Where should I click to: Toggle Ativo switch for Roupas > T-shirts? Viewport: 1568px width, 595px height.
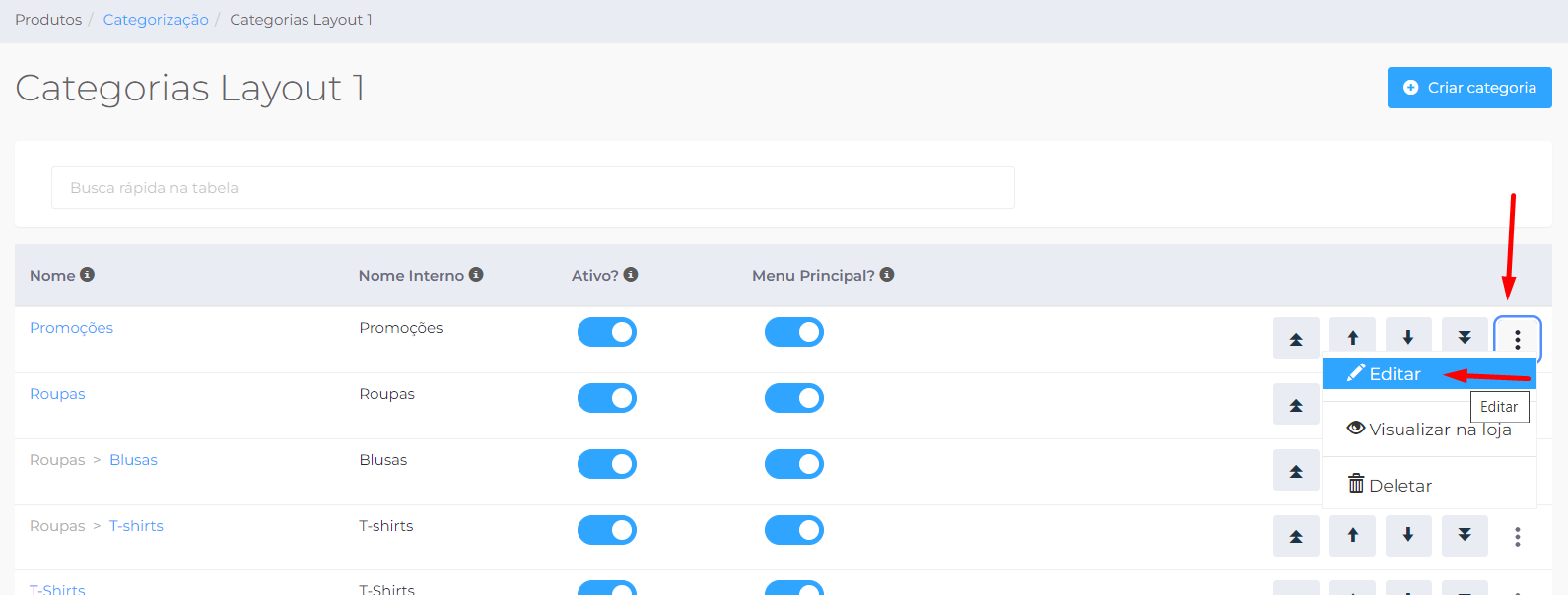pos(607,530)
